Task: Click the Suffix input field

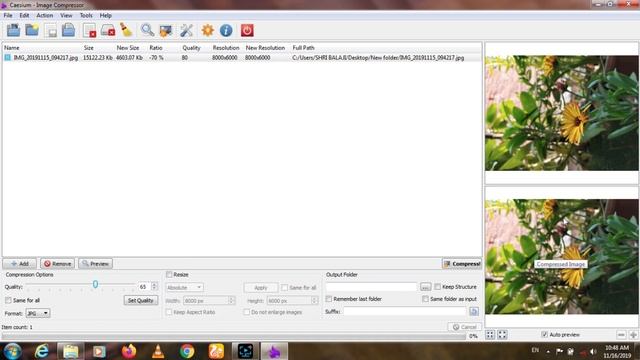Action: point(404,311)
